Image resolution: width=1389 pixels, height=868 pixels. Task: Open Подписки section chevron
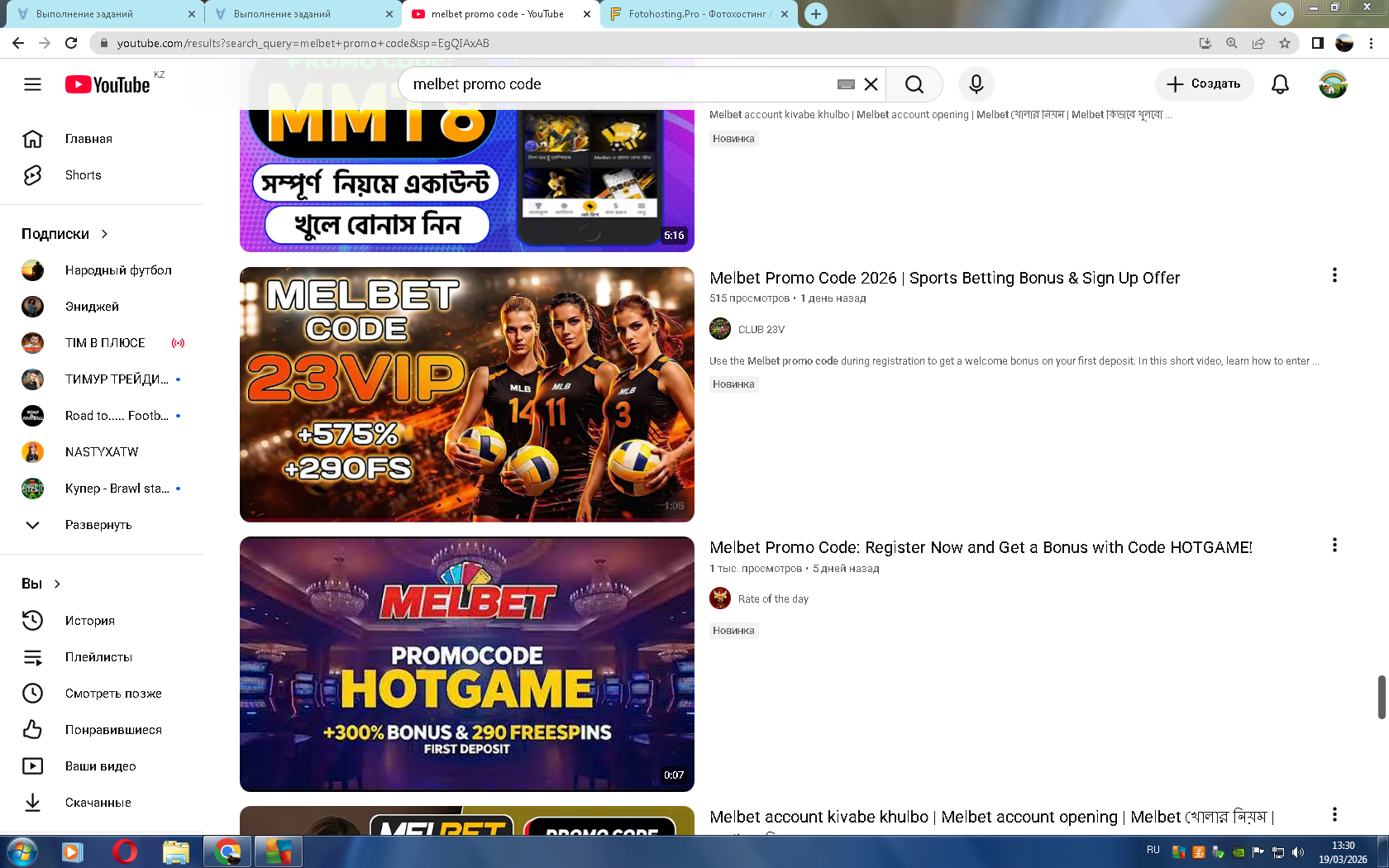point(105,234)
